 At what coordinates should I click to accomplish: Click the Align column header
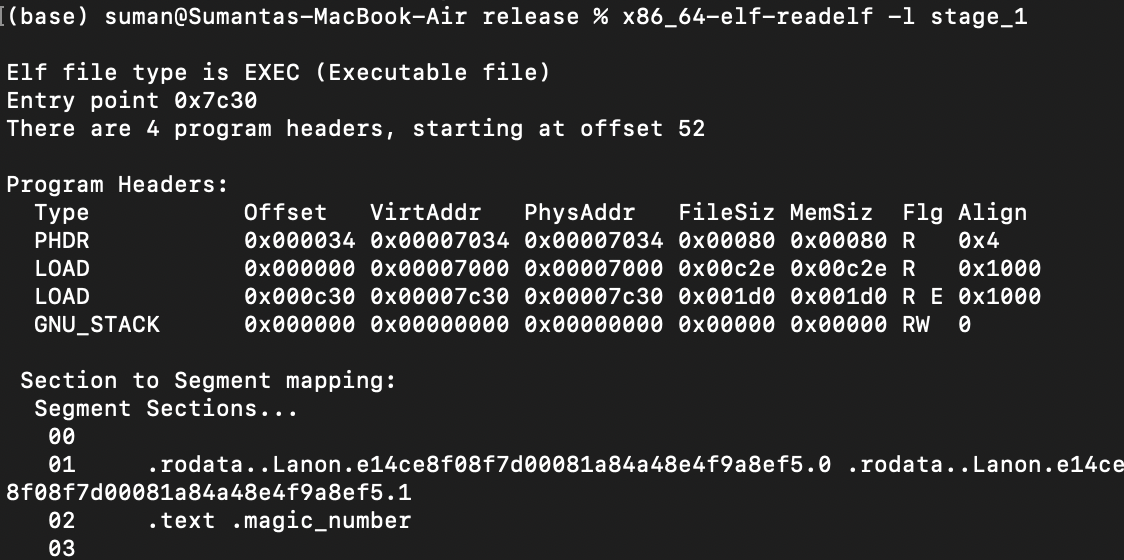click(992, 213)
